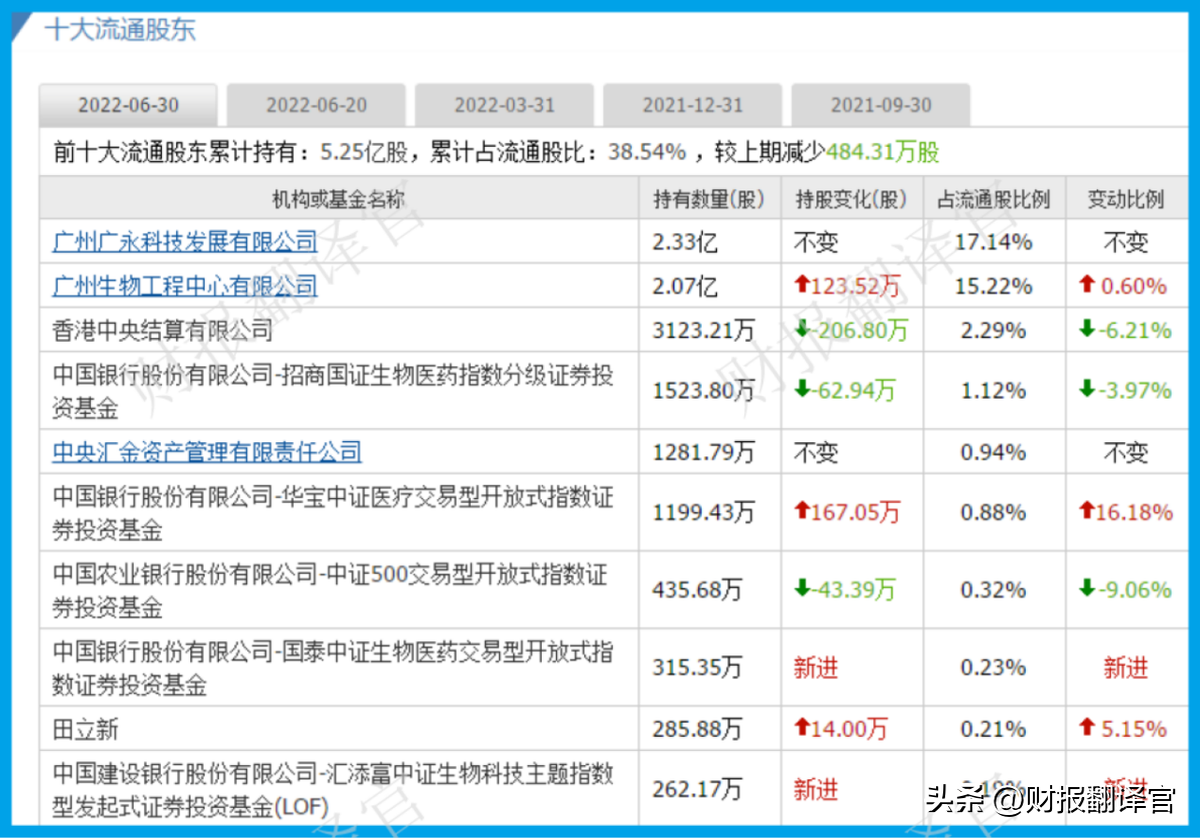
Task: Click the 17.14% share ratio cell
Action: click(x=994, y=242)
